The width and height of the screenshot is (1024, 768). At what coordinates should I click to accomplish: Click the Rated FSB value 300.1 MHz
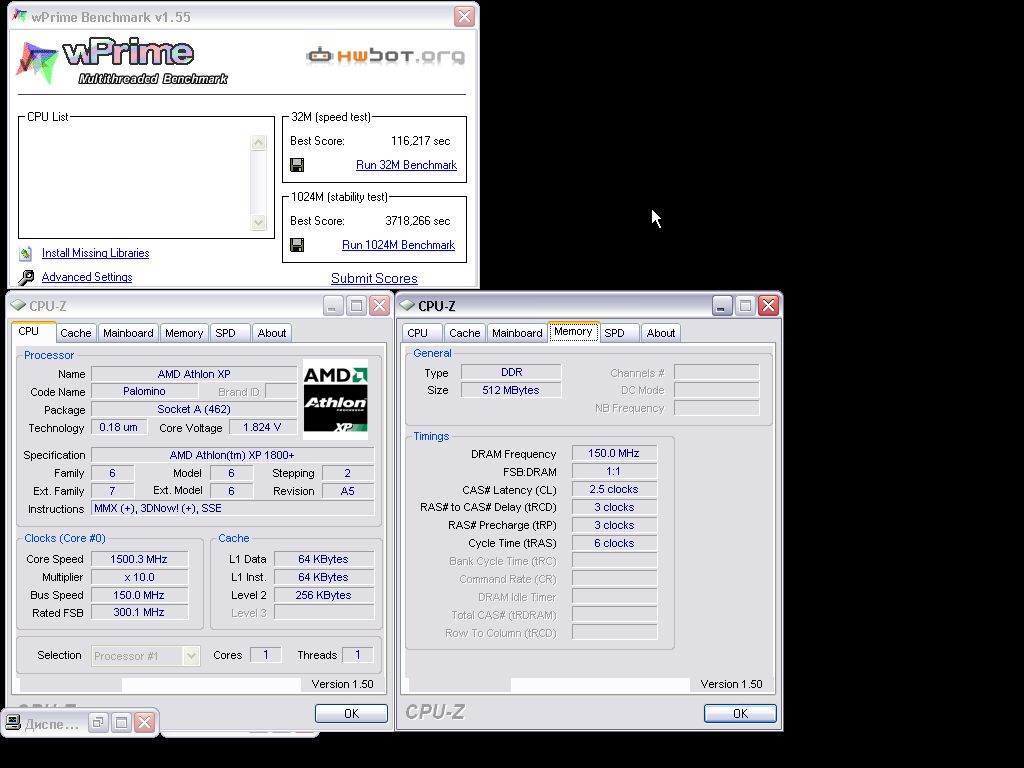pyautogui.click(x=140, y=613)
